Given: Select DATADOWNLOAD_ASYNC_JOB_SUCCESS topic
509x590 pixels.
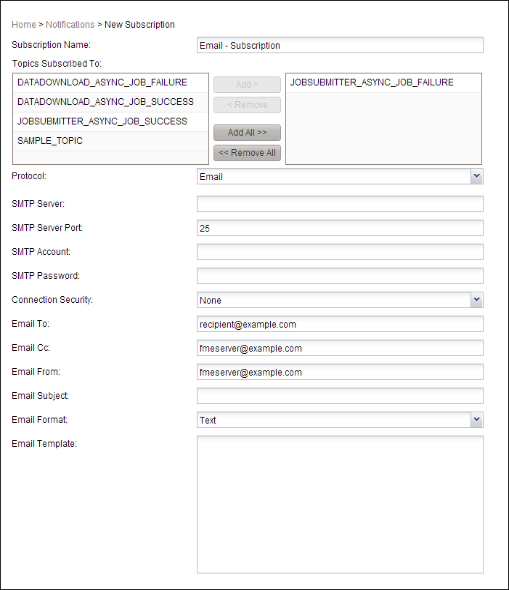Looking at the screenshot, I should (110, 102).
